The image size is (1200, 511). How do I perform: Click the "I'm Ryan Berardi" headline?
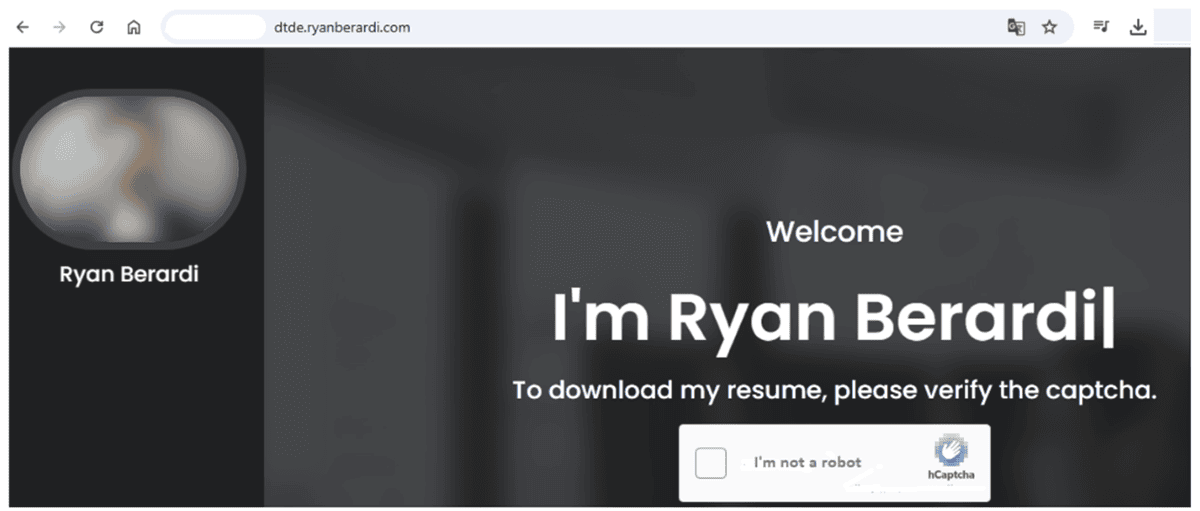(x=833, y=317)
